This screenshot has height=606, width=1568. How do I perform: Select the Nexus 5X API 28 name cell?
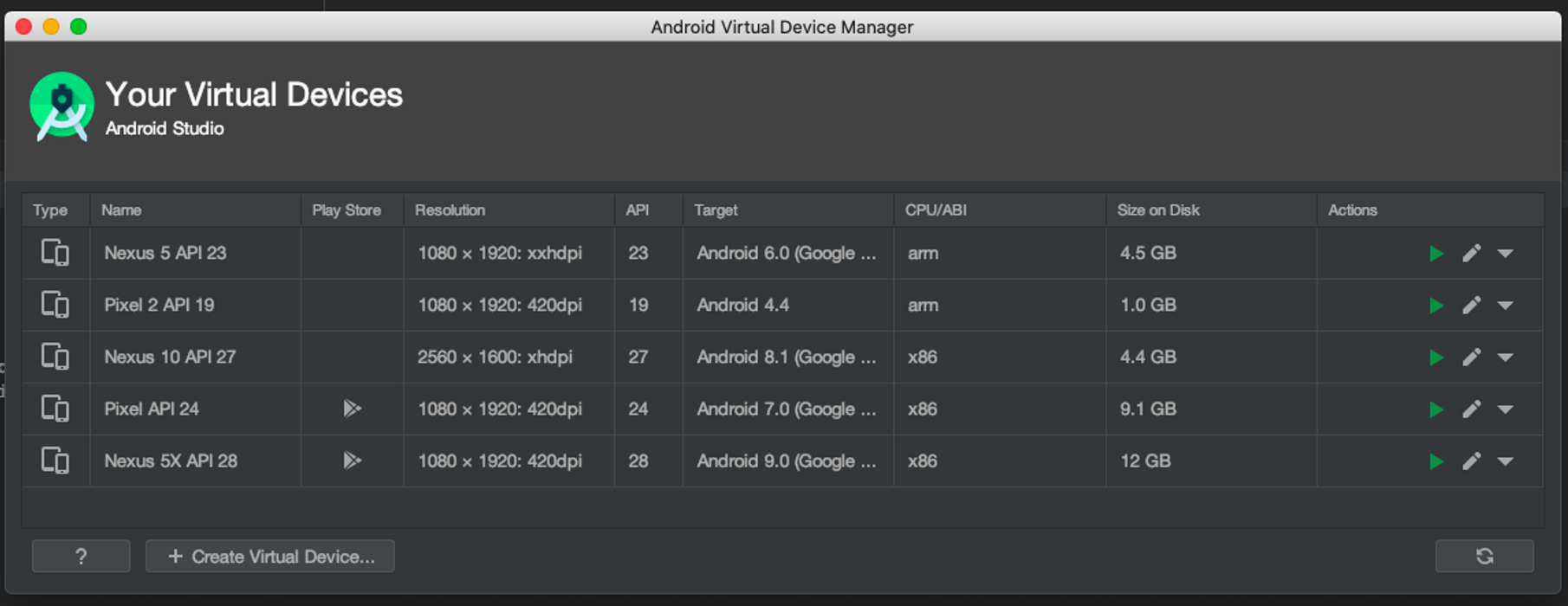[196, 461]
